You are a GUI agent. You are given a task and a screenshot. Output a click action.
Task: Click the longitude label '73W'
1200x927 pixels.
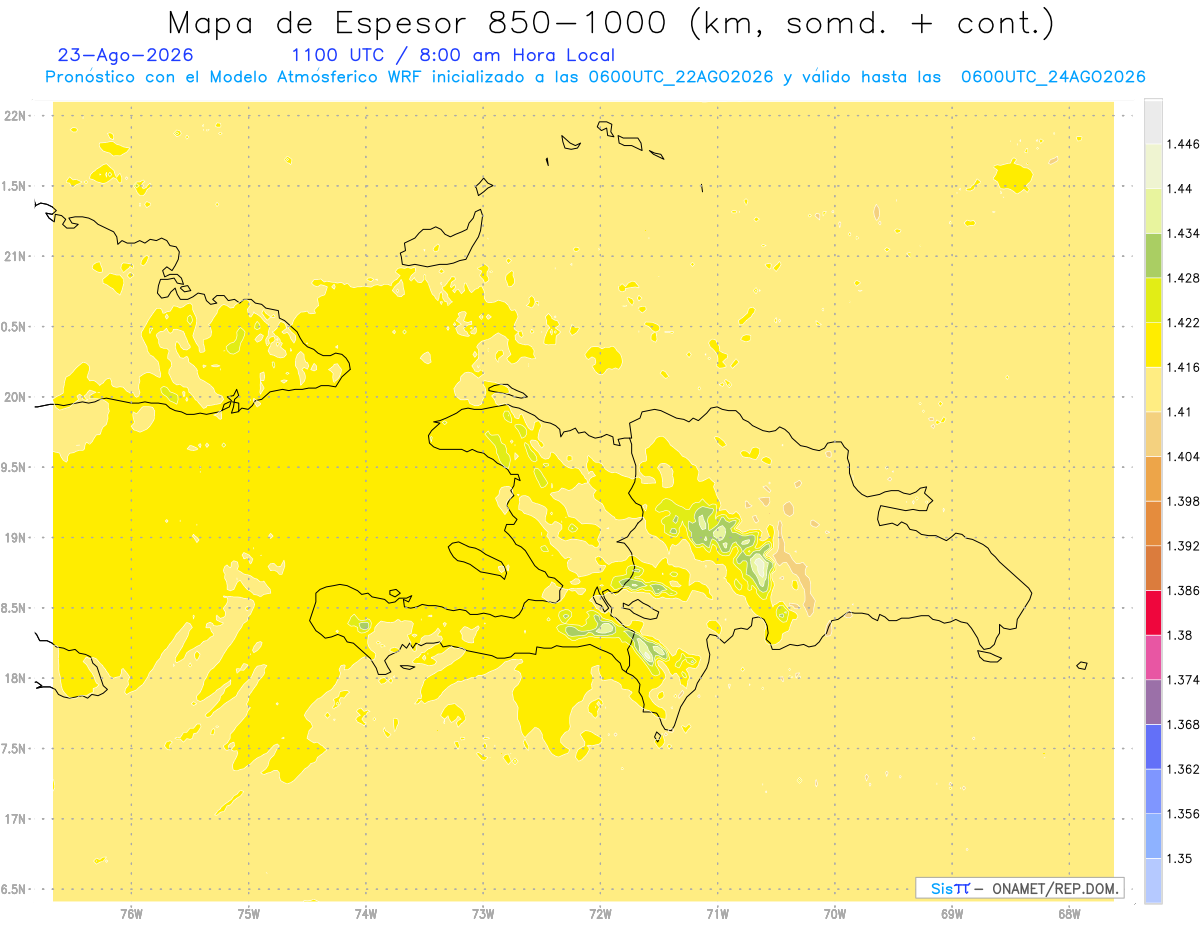[483, 914]
